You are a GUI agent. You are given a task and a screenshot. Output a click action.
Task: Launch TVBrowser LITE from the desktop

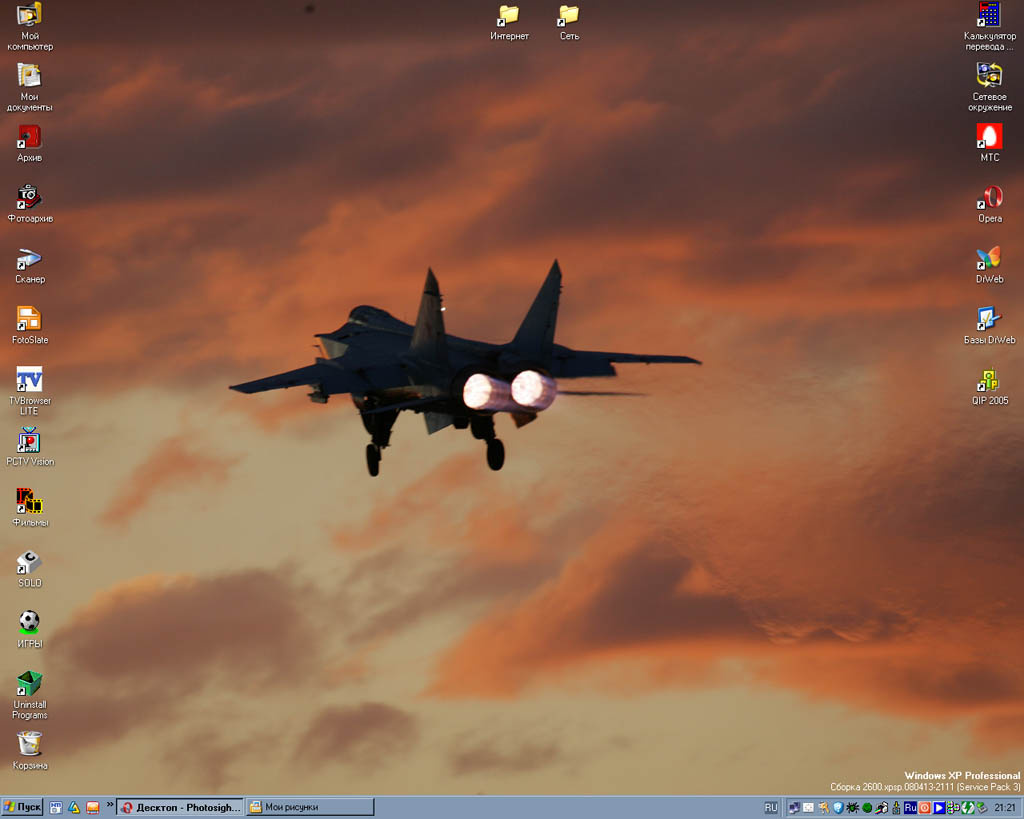click(29, 380)
